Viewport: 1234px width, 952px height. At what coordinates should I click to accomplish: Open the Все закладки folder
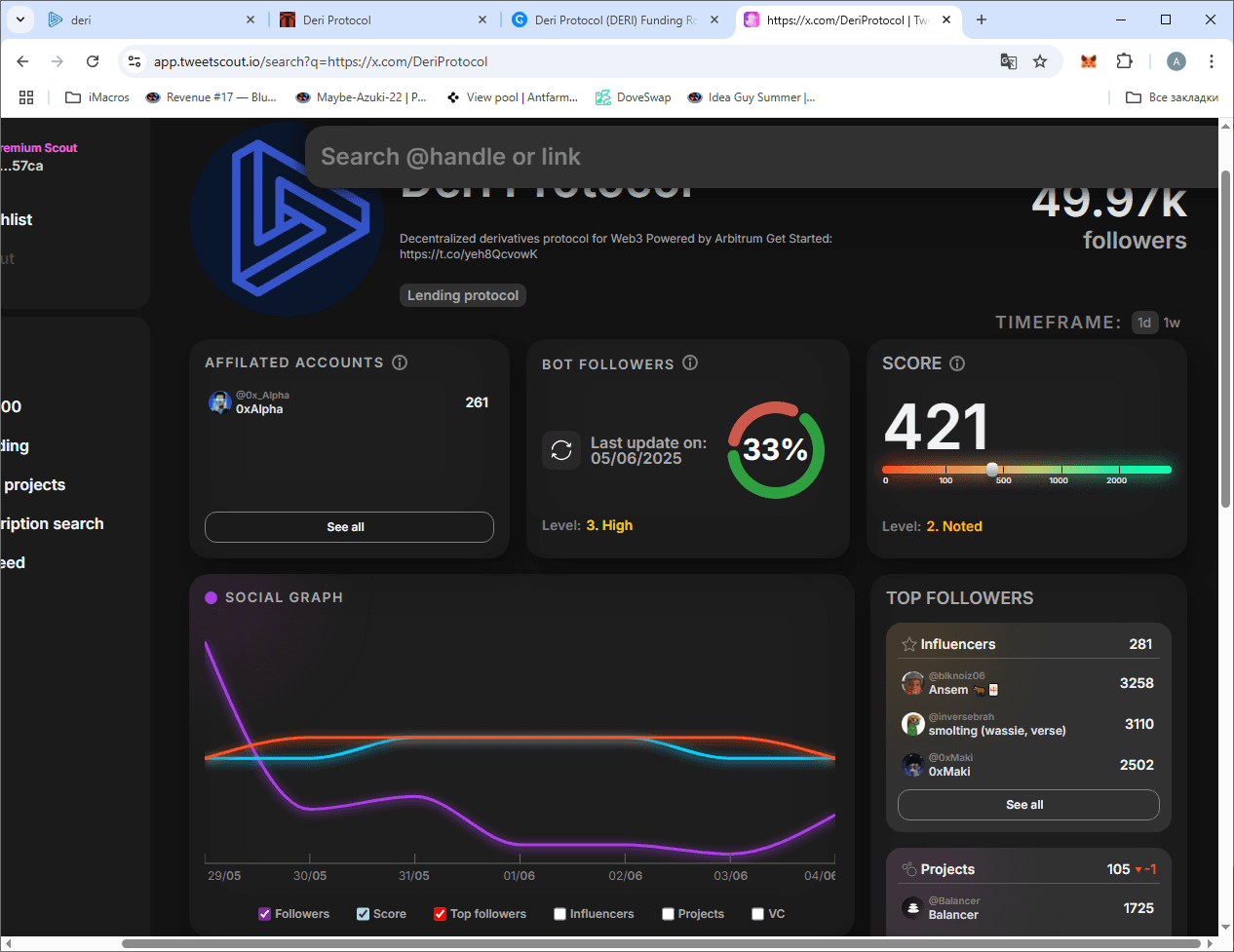(1172, 97)
